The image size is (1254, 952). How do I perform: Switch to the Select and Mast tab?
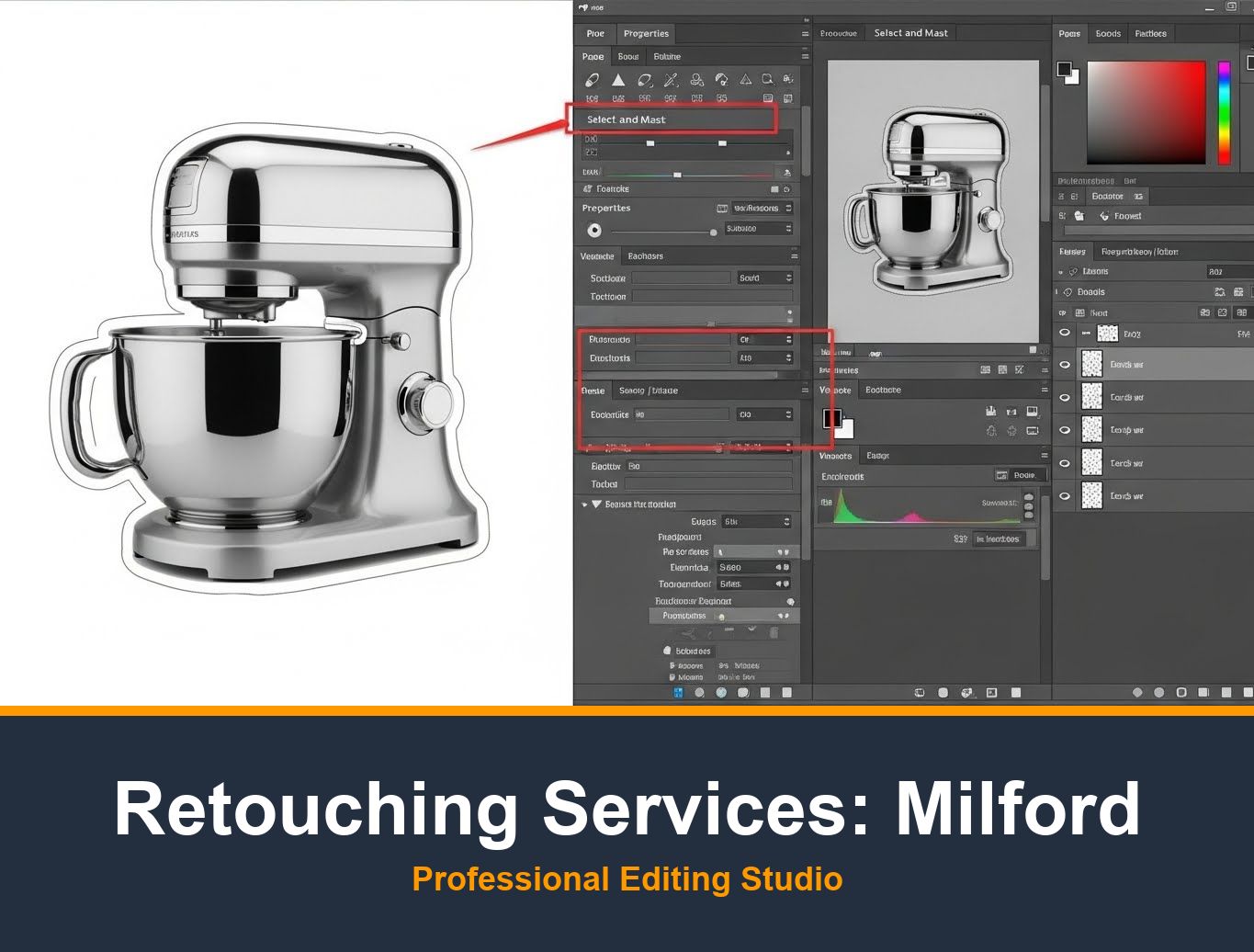pos(910,33)
